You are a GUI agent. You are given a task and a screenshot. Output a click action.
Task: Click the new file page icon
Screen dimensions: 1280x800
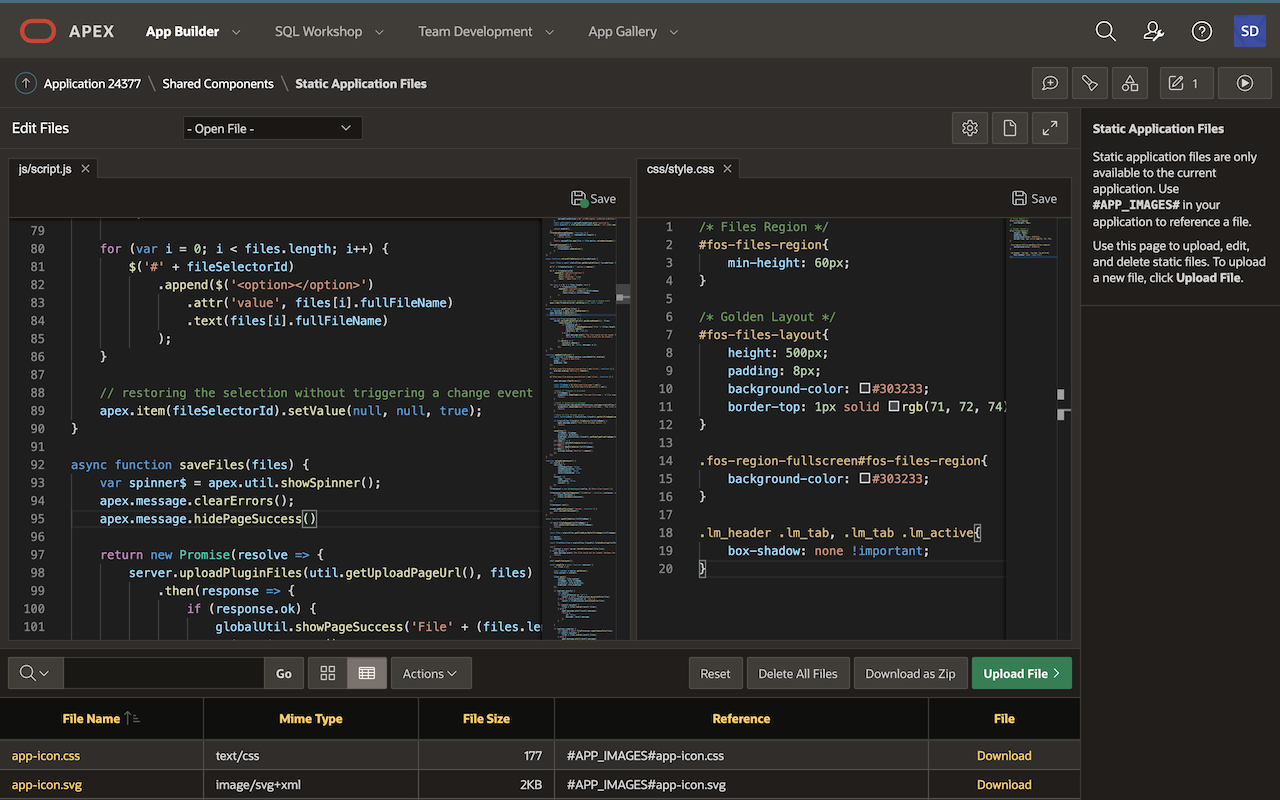point(1010,128)
